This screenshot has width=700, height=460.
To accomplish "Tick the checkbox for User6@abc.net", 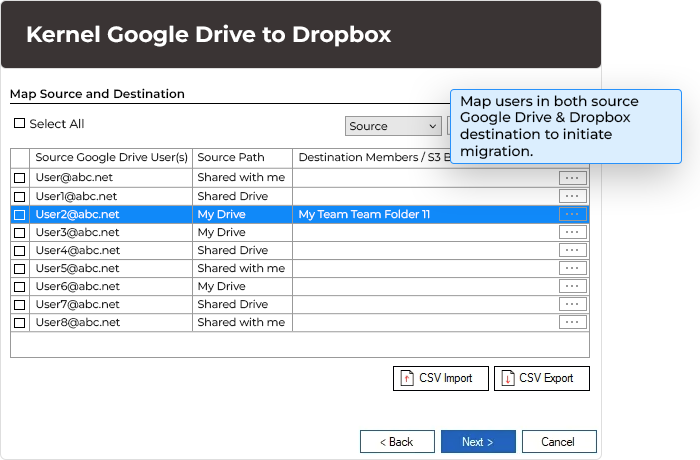I will tap(20, 287).
